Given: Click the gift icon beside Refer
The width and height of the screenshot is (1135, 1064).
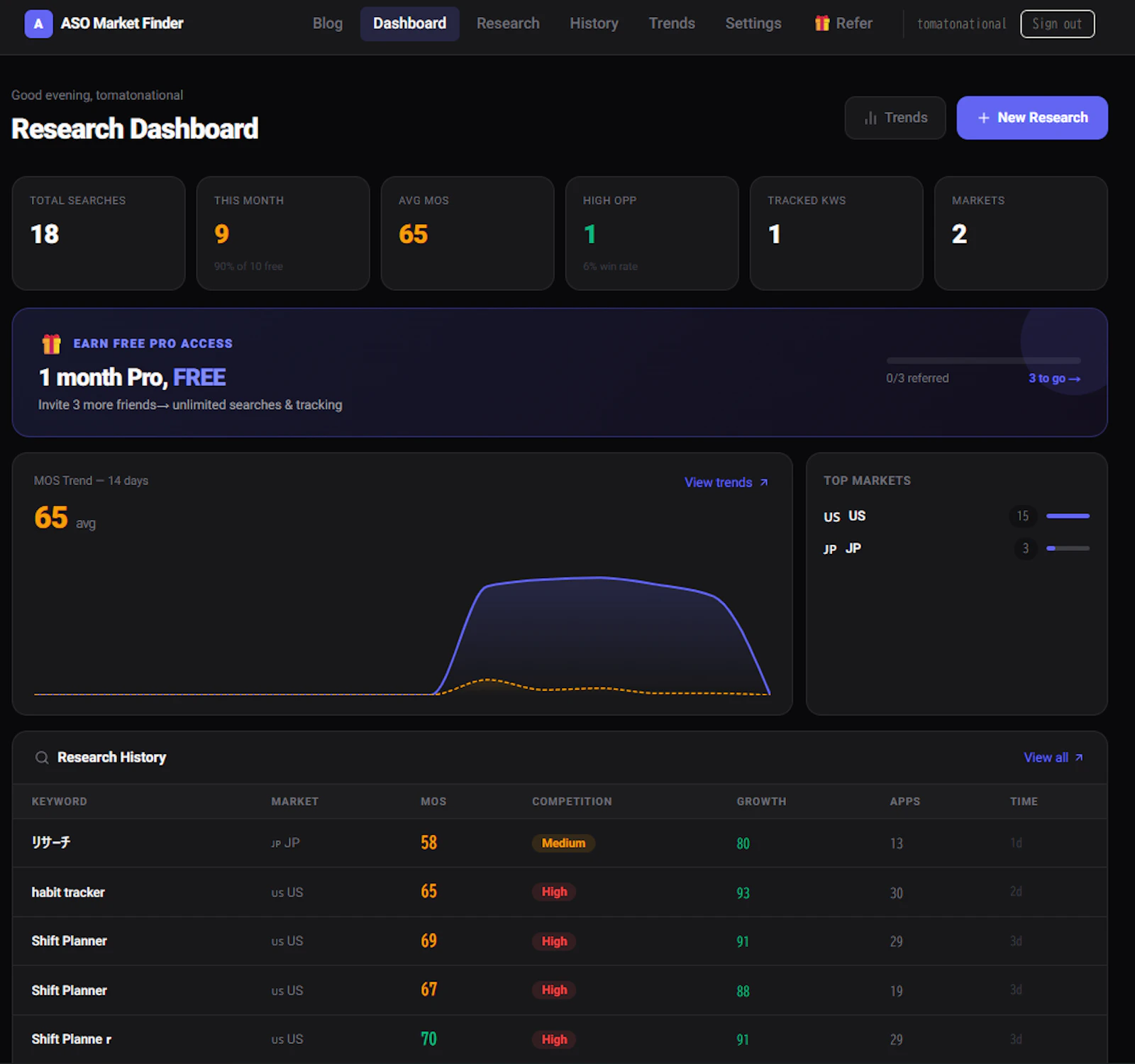Looking at the screenshot, I should 822,23.
